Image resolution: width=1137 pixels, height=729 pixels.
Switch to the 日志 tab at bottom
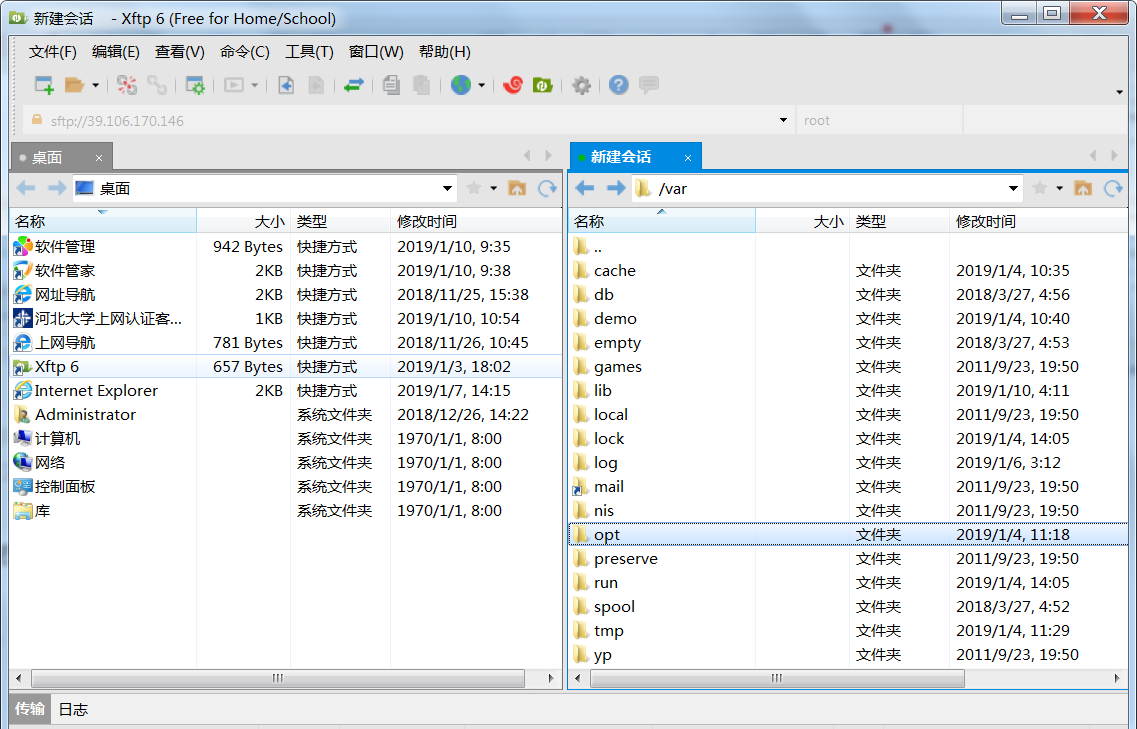[x=72, y=709]
